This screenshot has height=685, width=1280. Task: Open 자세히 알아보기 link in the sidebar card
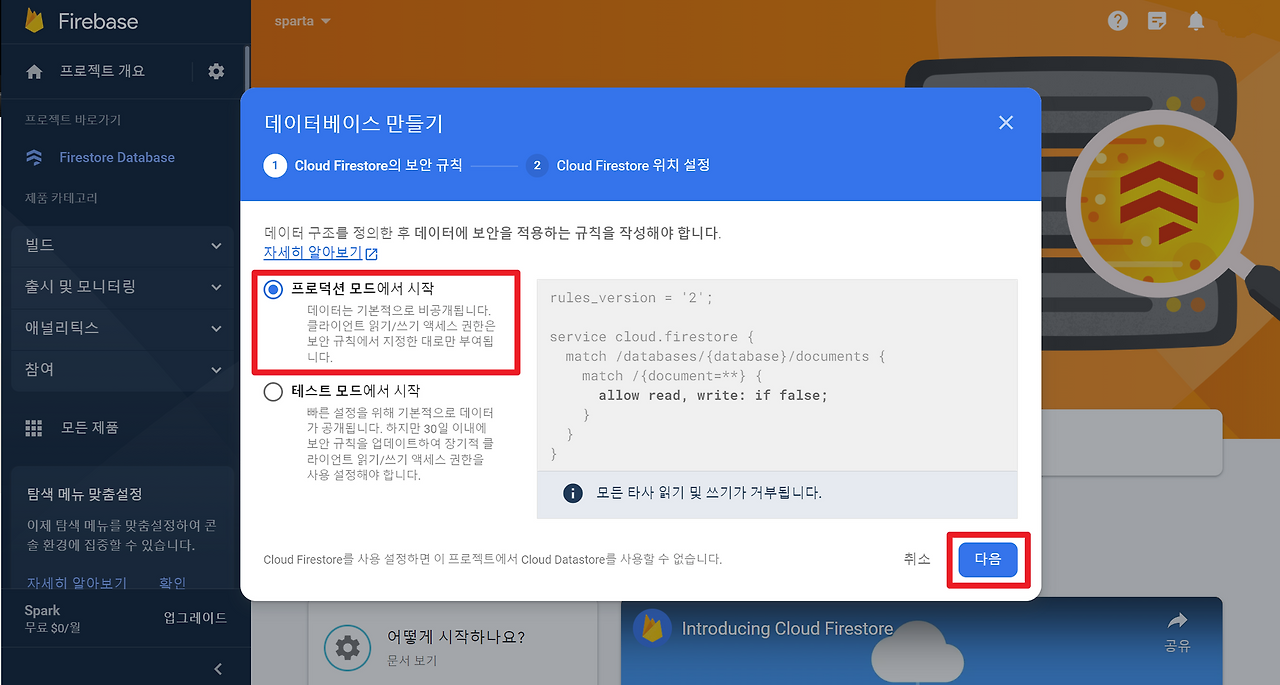[x=77, y=583]
